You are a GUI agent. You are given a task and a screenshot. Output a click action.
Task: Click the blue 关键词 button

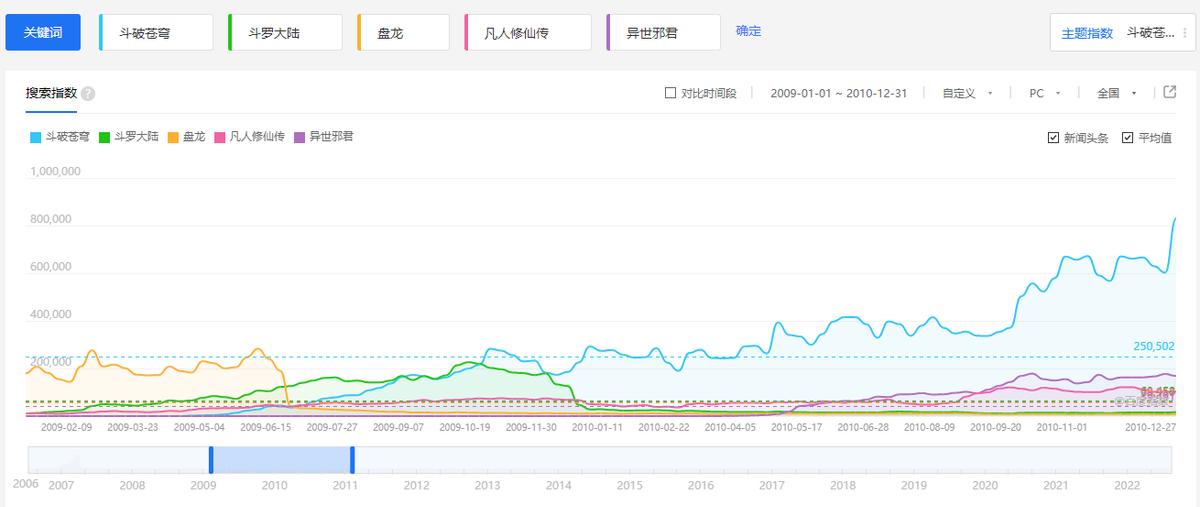[x=43, y=32]
